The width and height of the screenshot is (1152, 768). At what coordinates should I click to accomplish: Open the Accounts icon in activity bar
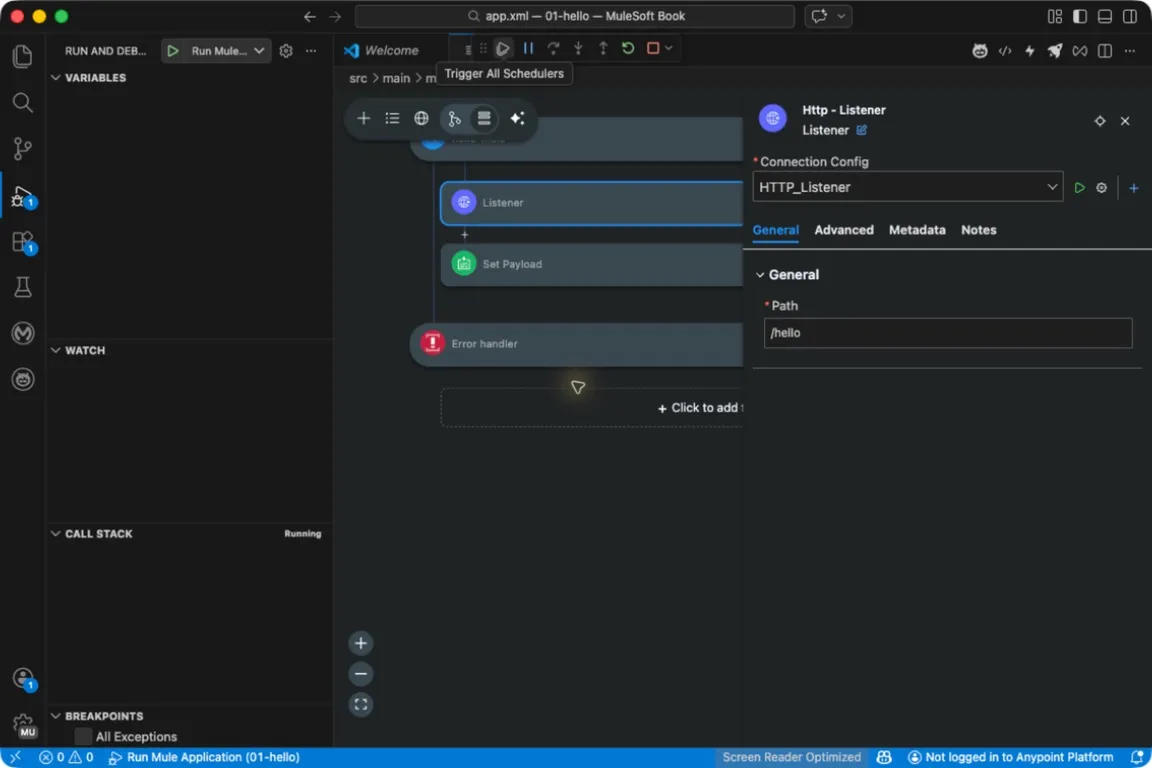pos(23,678)
